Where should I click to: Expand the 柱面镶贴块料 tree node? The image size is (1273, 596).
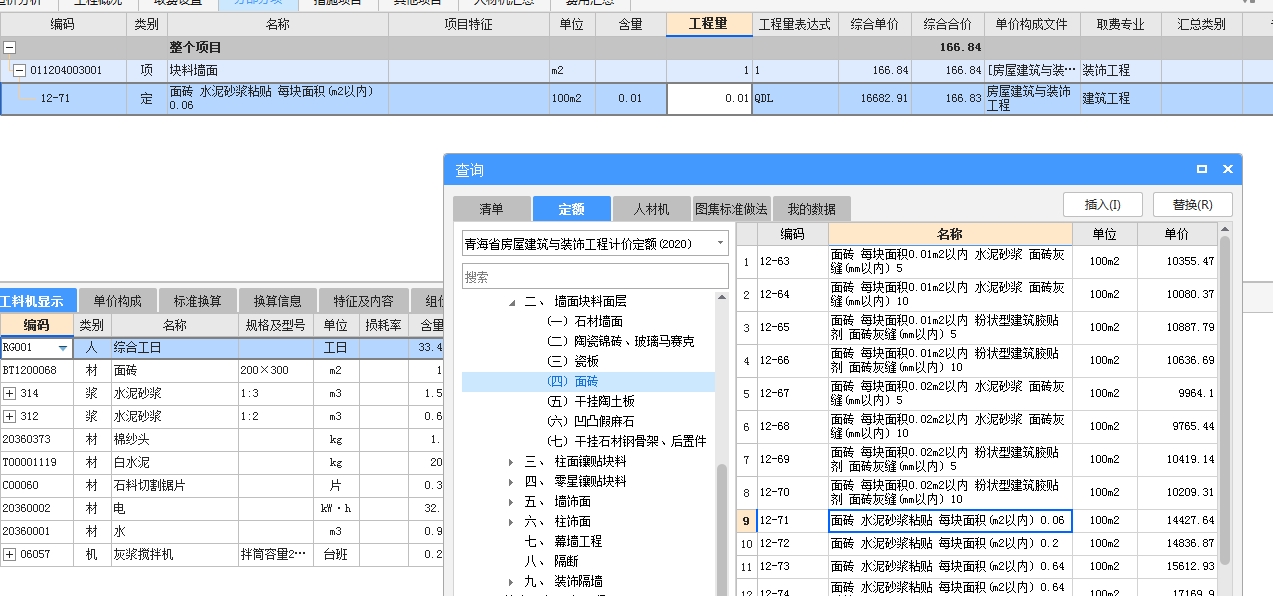pyautogui.click(x=512, y=462)
